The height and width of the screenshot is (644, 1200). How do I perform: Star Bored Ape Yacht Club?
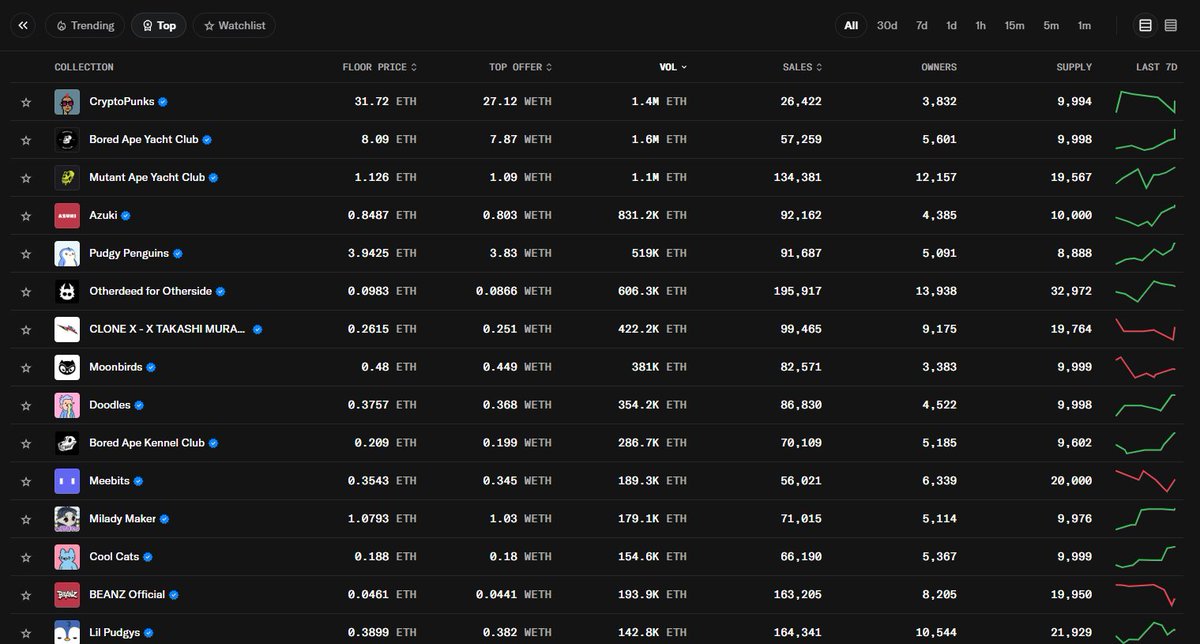(26, 140)
